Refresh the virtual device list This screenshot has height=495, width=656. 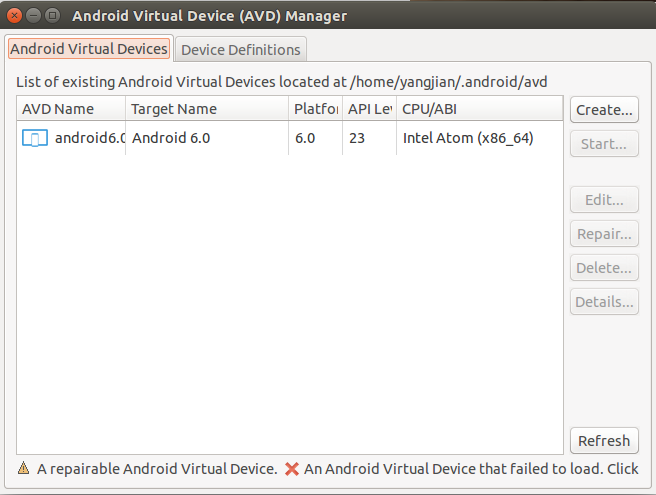point(604,440)
